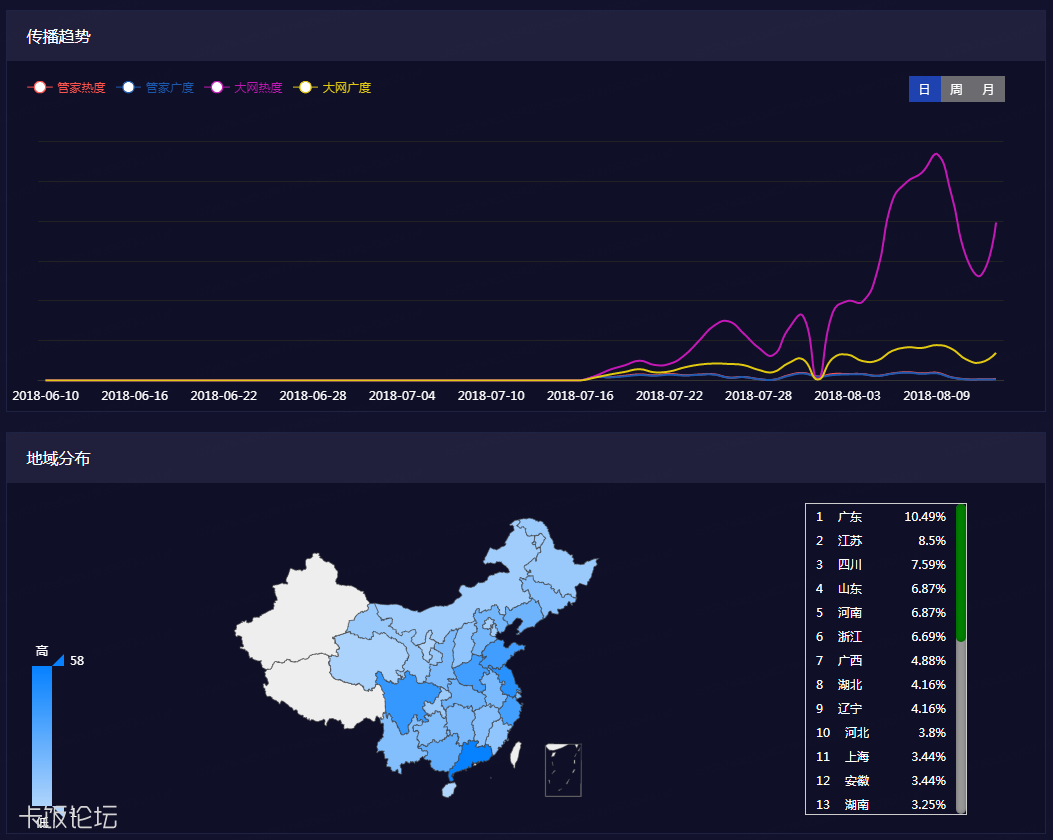Screen dimensions: 1053x840
Task: Select 江苏 row in ranking list
Action: 880,541
